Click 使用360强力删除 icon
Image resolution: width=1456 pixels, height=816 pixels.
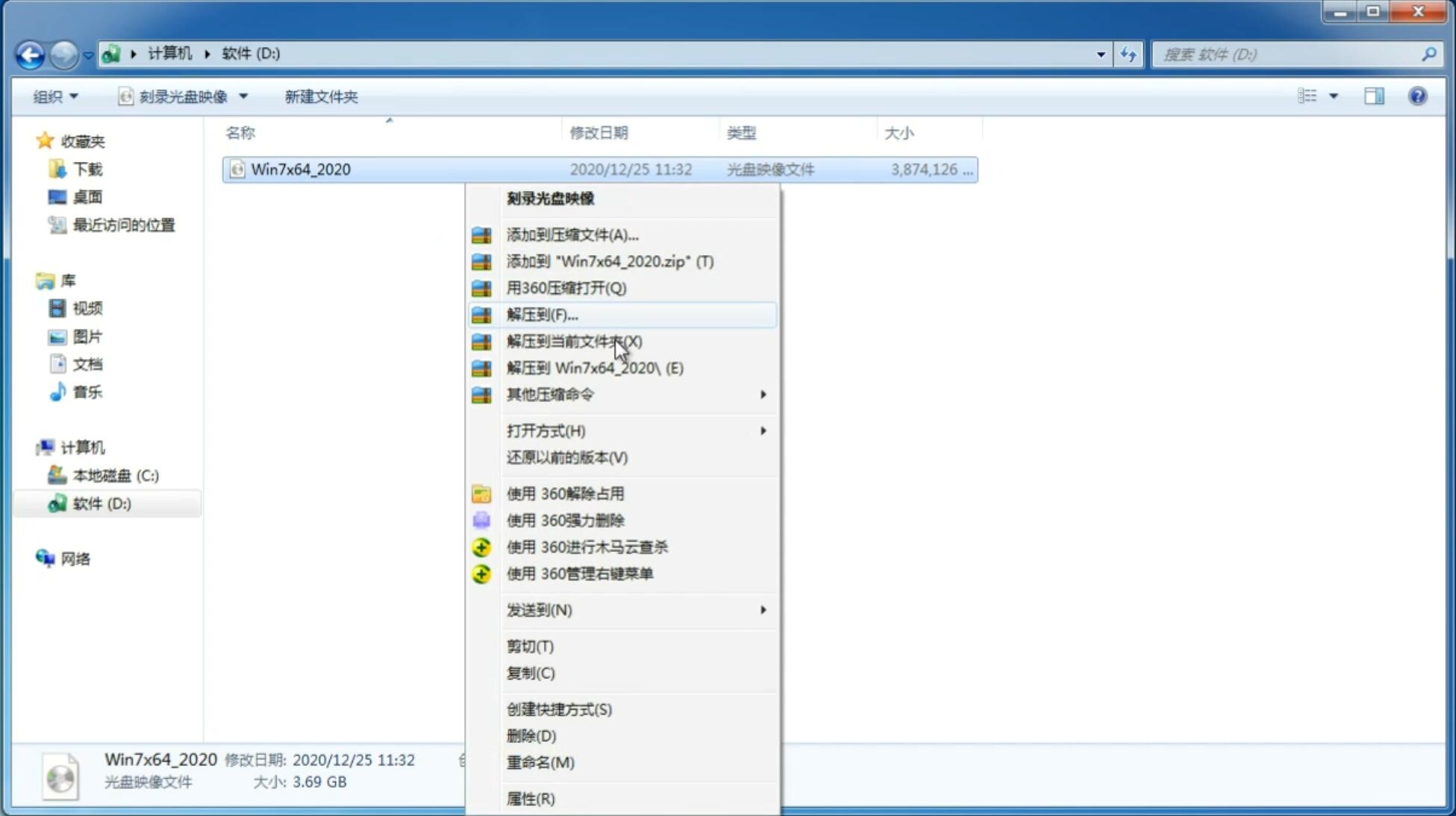click(481, 520)
